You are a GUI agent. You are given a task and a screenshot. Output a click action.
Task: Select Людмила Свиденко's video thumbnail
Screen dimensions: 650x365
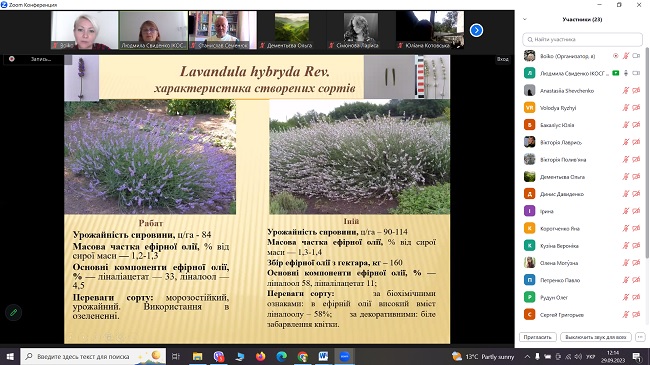tap(153, 30)
